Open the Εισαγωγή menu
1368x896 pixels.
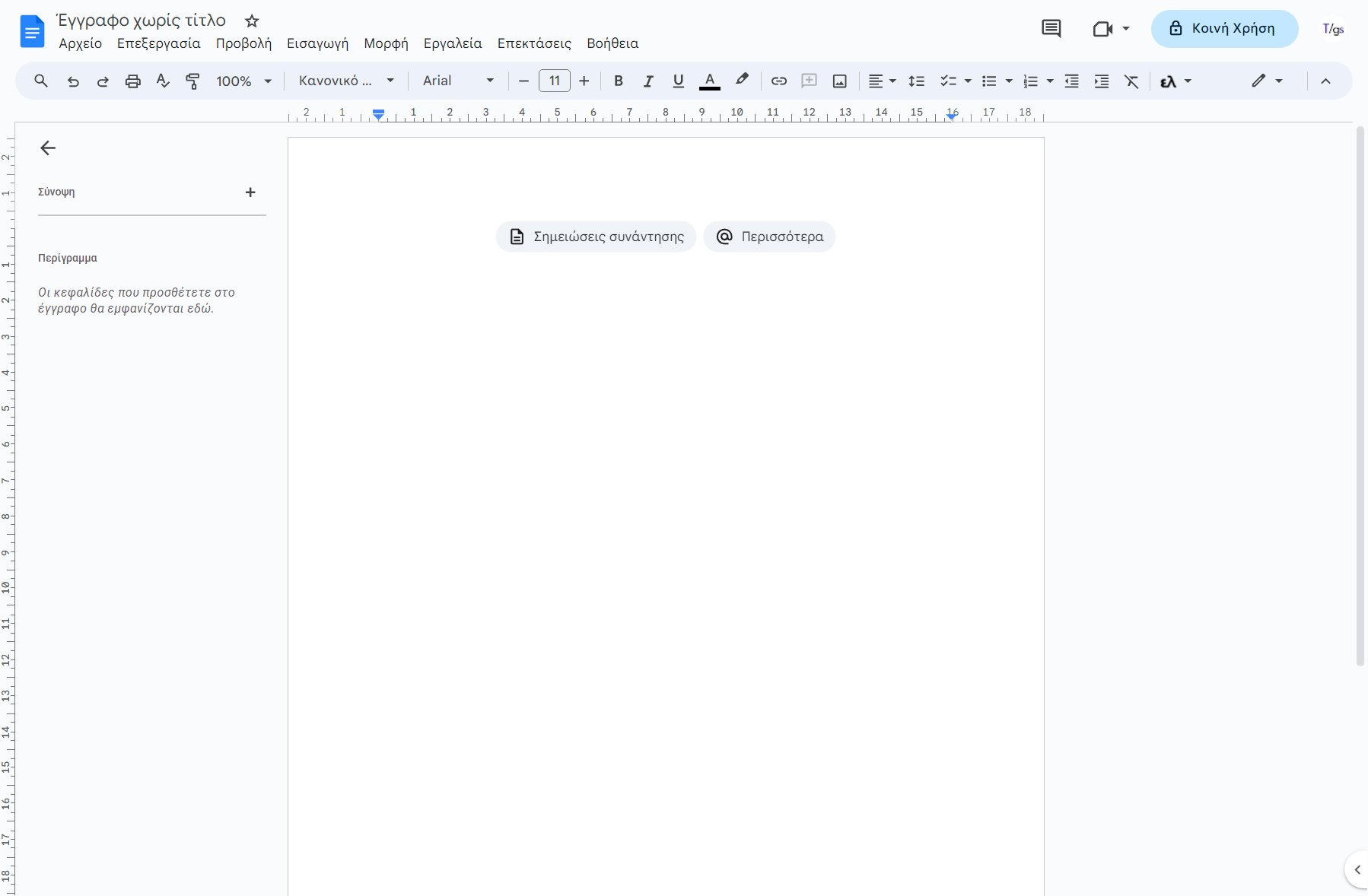click(317, 43)
